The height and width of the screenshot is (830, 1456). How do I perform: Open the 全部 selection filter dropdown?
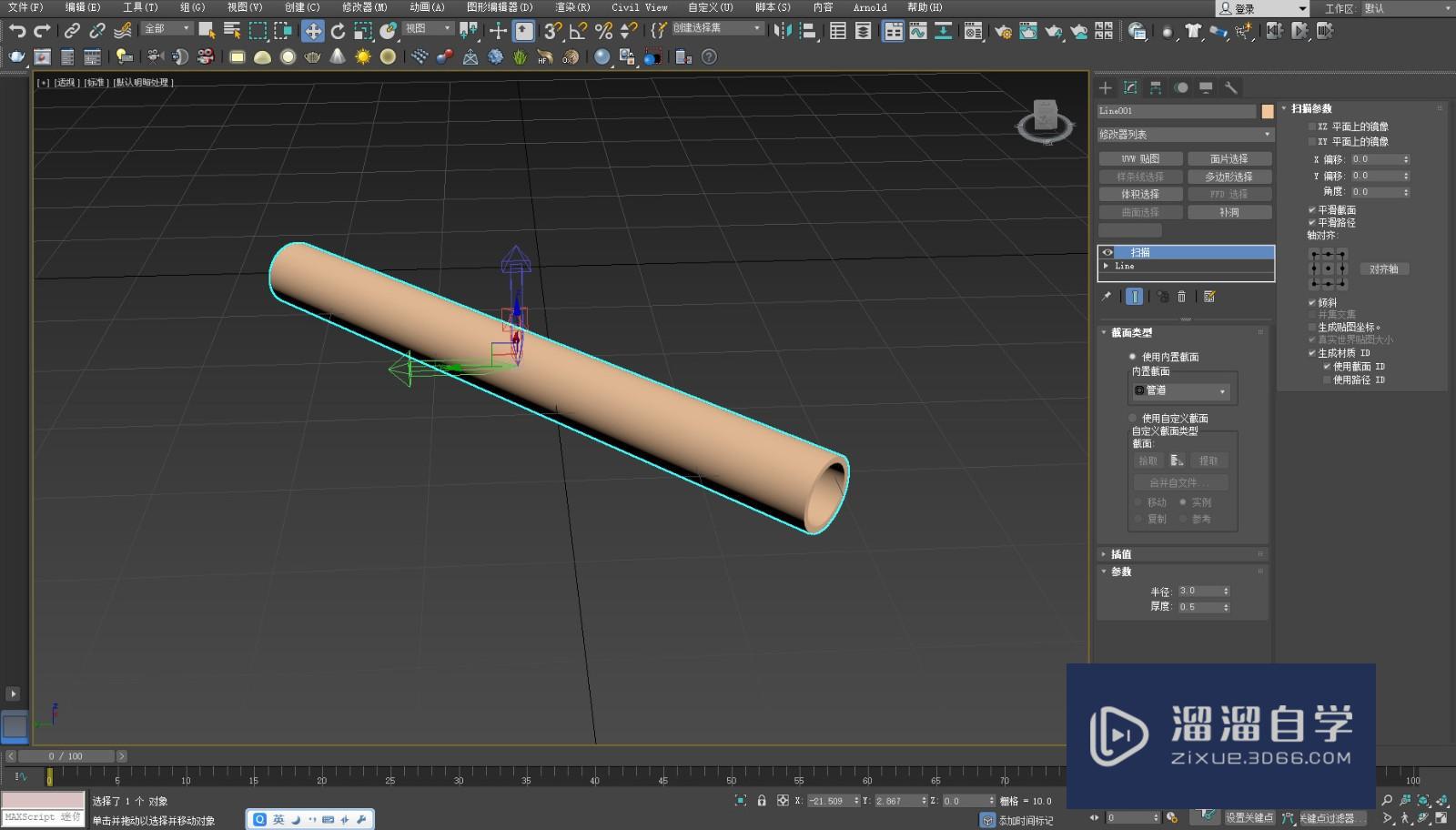[167, 29]
